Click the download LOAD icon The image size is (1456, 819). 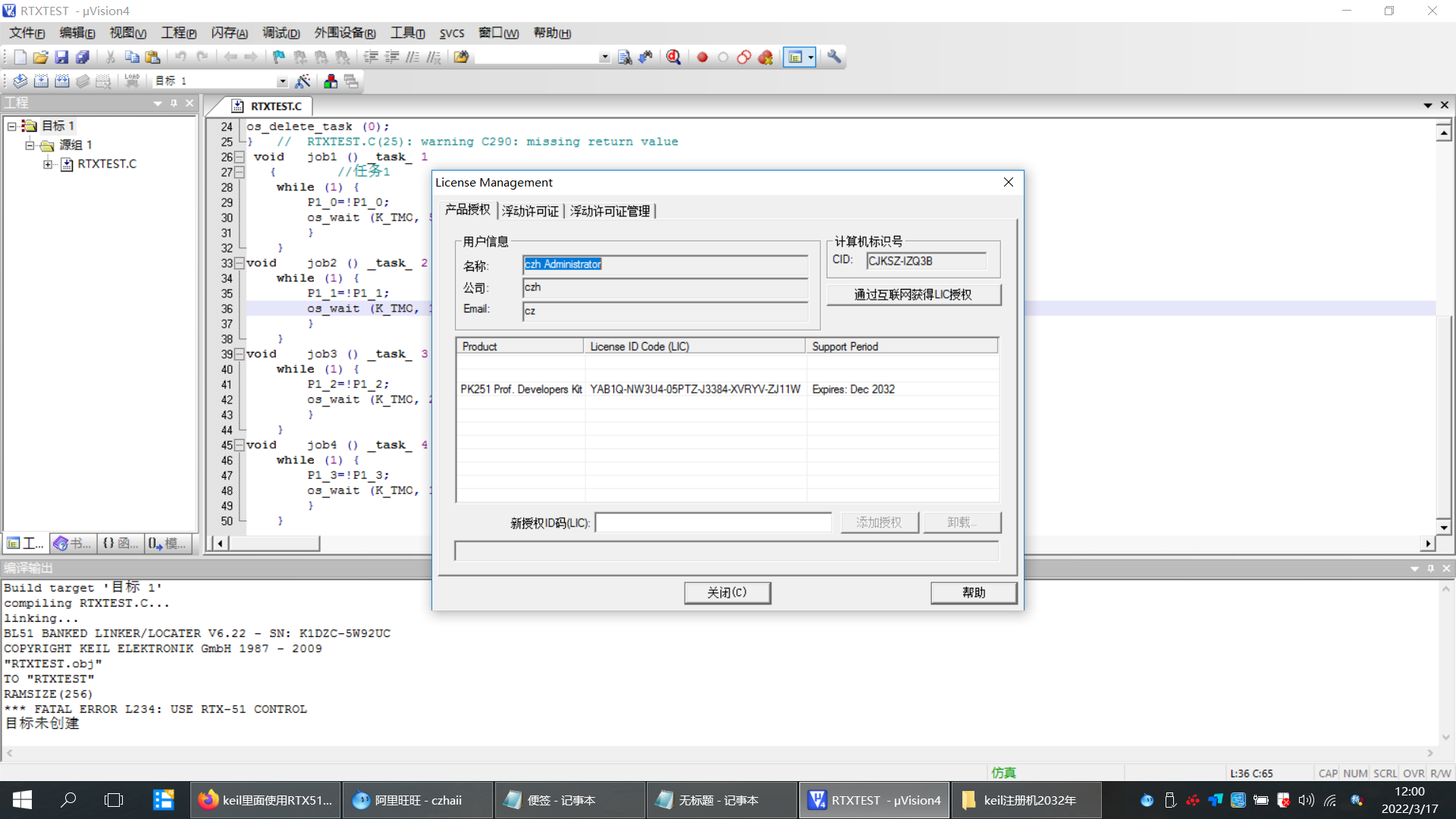pos(132,80)
